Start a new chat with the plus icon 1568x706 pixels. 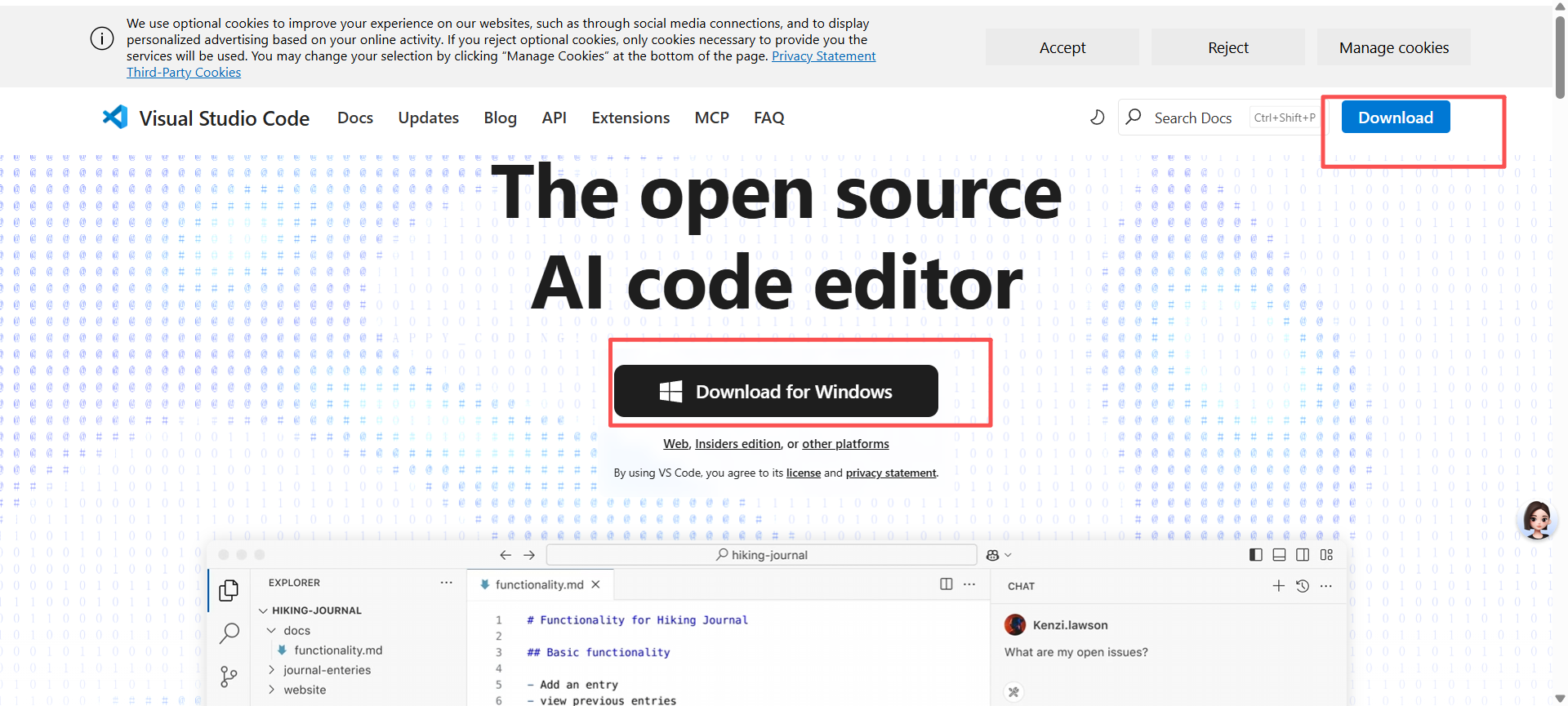tap(1279, 586)
